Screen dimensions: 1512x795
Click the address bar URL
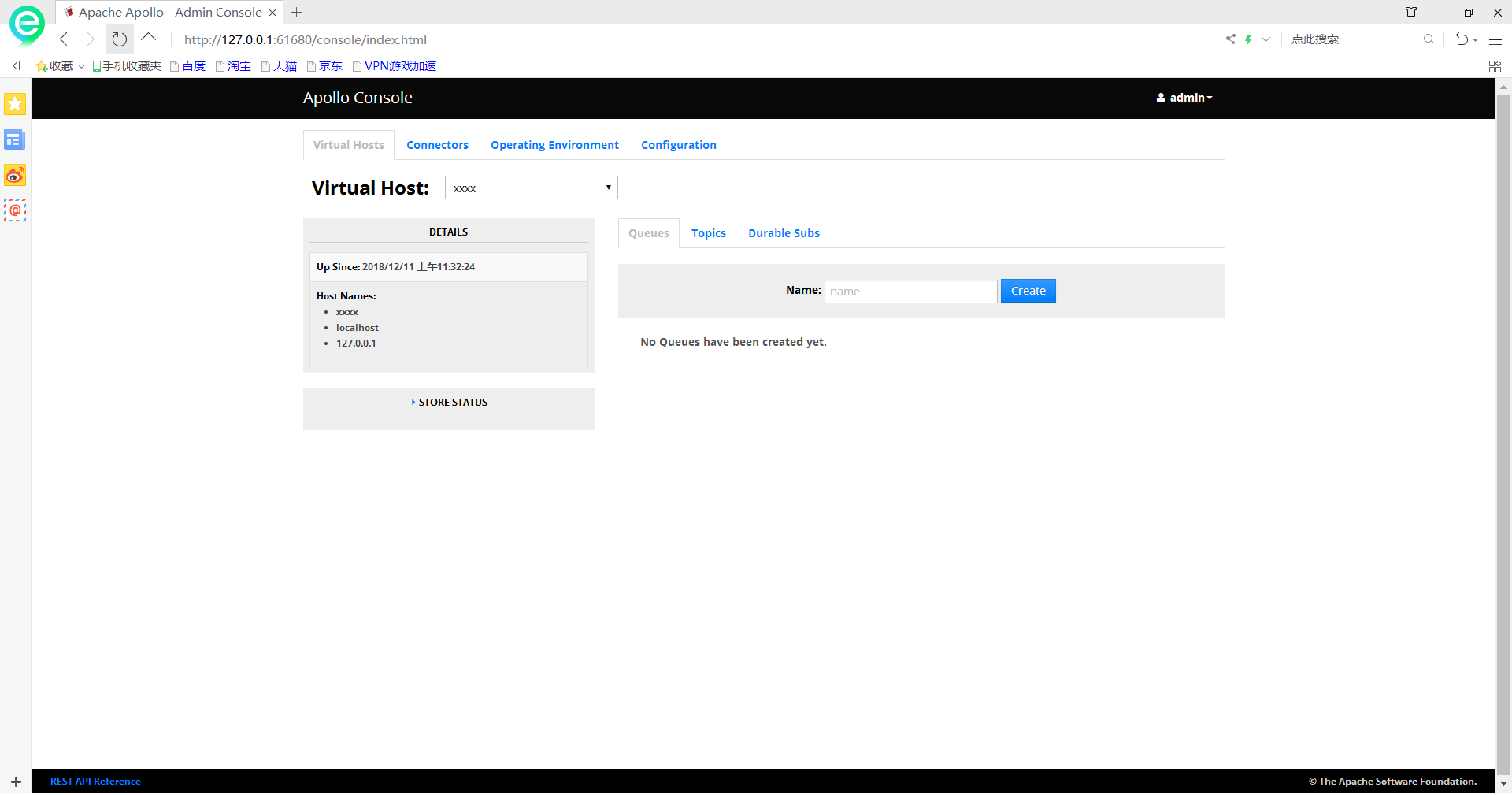point(306,39)
